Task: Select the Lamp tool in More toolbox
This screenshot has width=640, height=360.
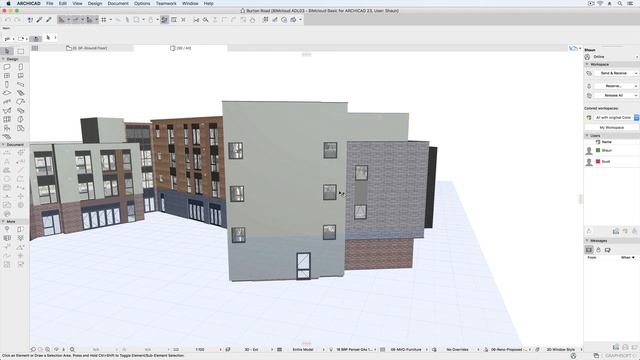Action: tap(7, 229)
